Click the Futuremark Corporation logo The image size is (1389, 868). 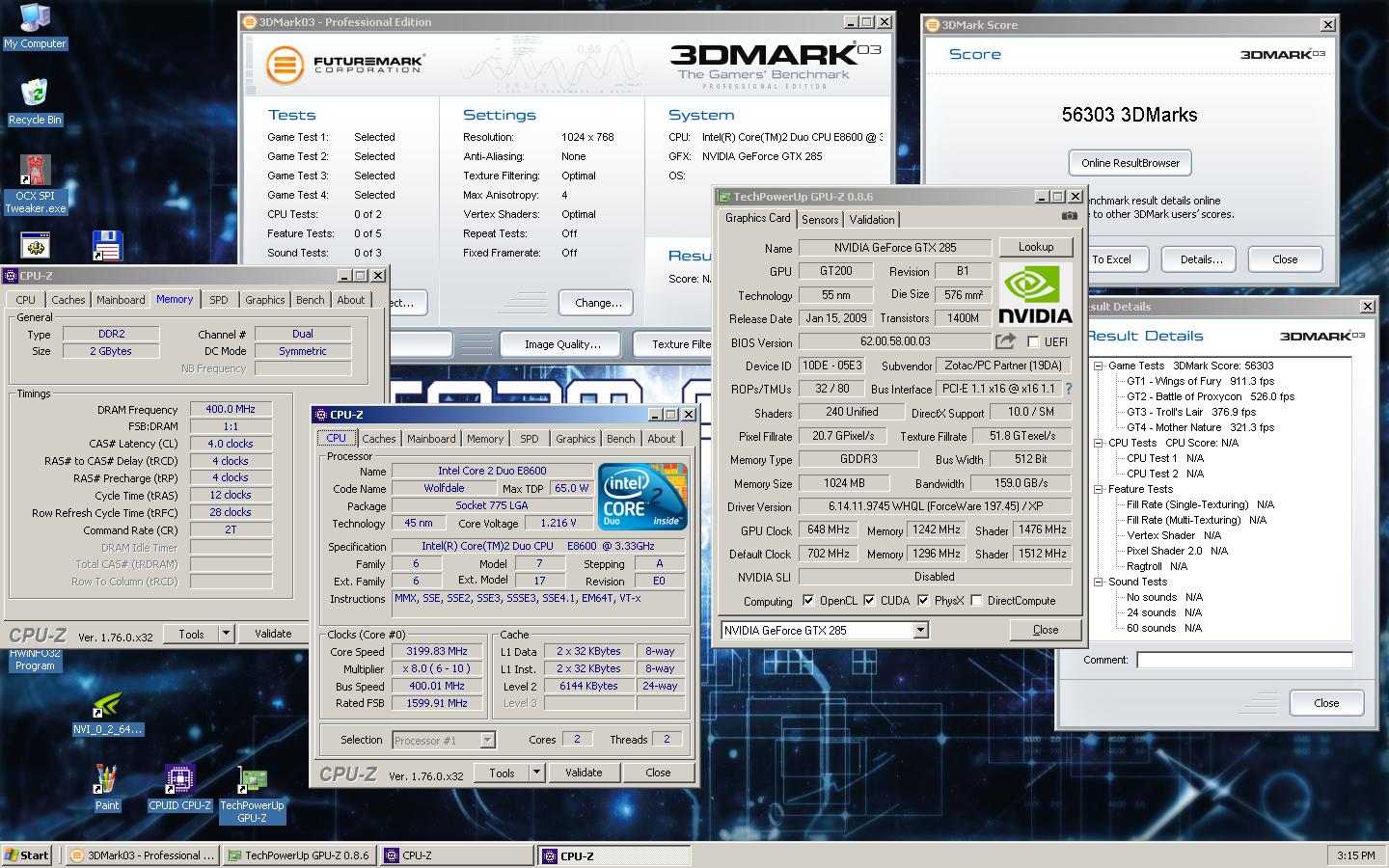tap(345, 65)
